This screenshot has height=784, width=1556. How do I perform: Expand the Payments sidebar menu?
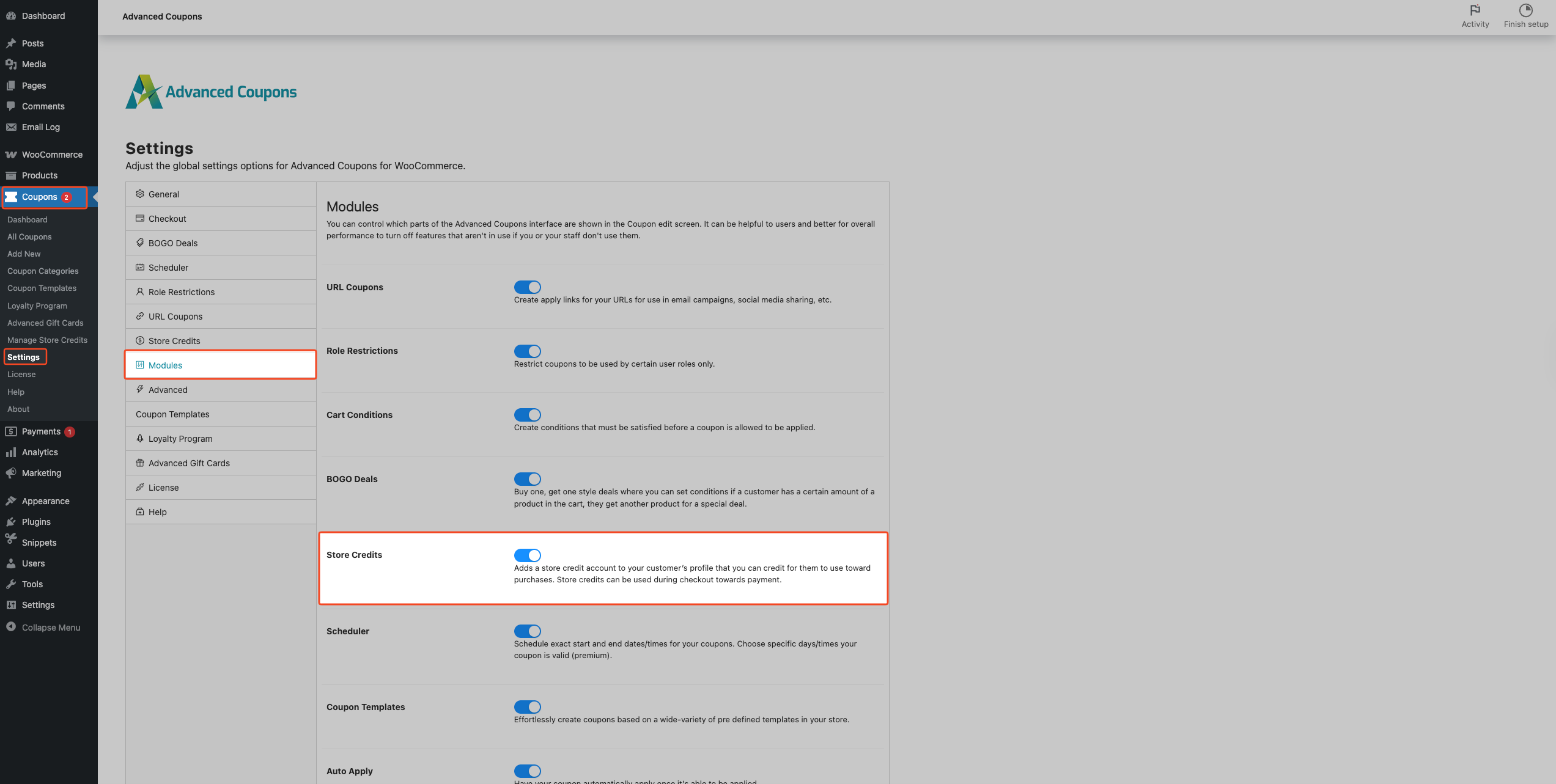click(x=41, y=431)
